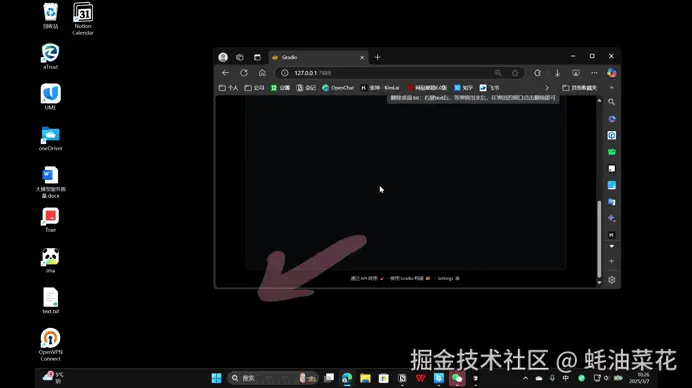Open the Notion Calendar desktop shortcut

83,19
